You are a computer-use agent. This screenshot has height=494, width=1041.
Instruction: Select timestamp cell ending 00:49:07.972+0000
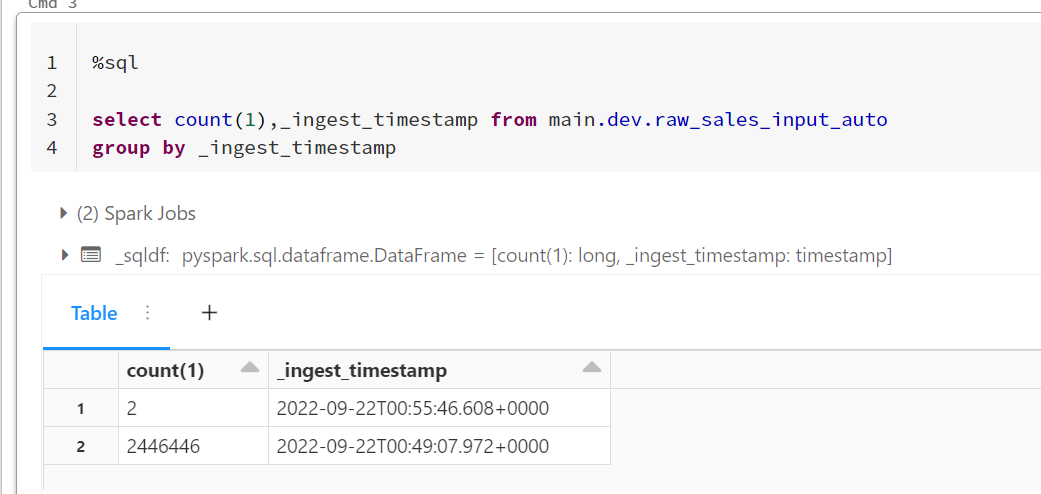point(412,446)
